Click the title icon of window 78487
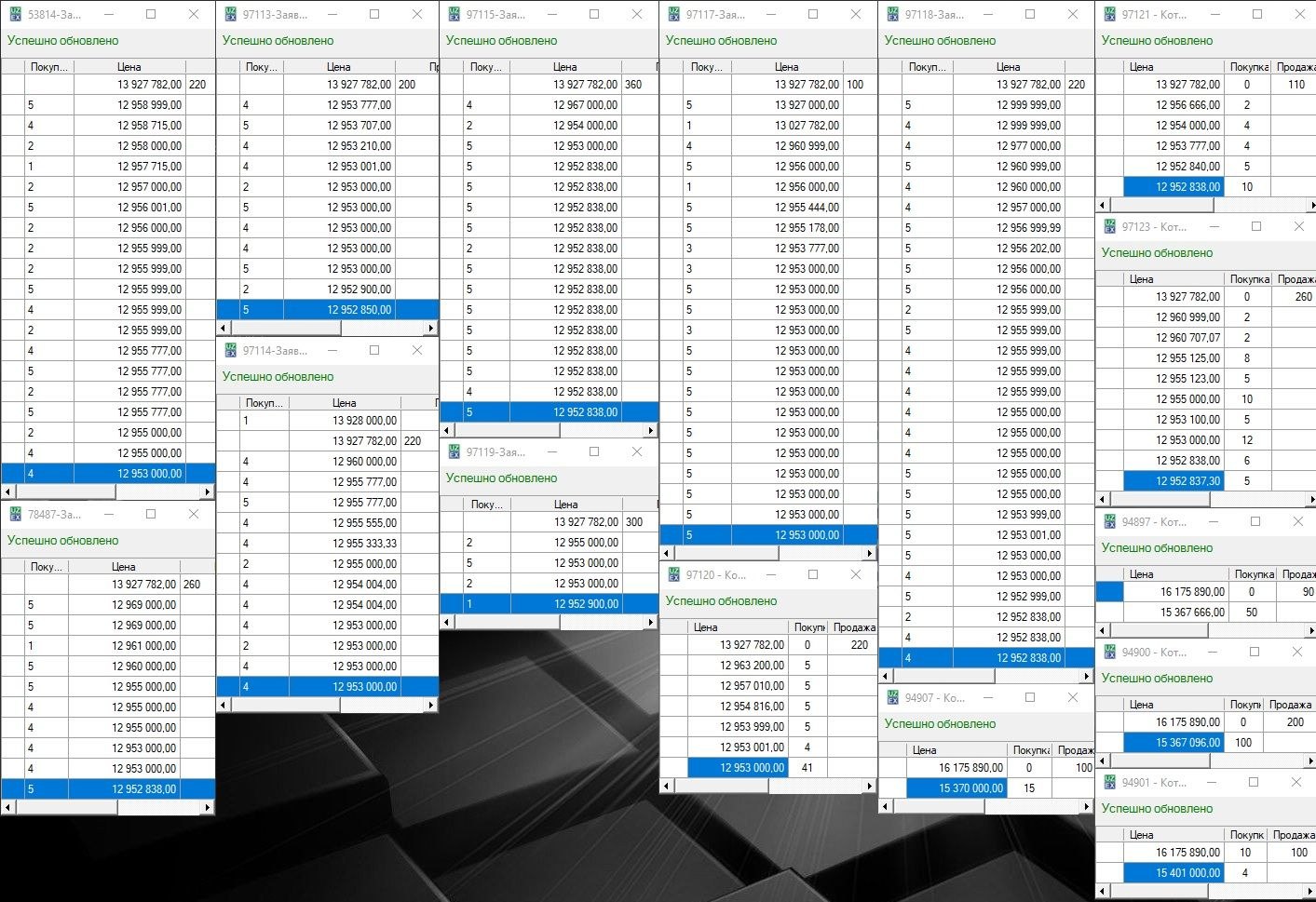 [x=15, y=515]
